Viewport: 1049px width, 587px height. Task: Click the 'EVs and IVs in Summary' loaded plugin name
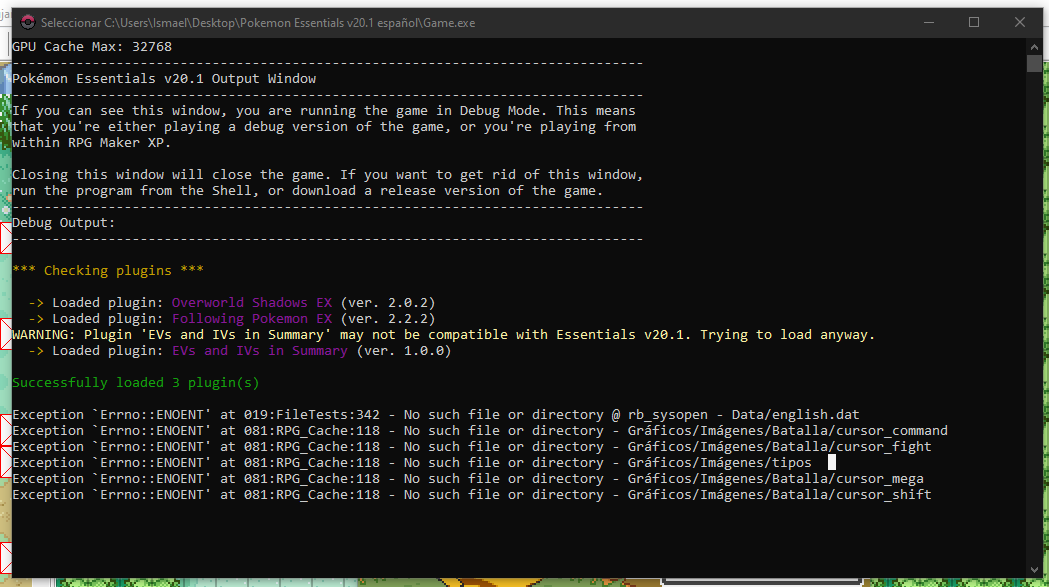(x=259, y=351)
